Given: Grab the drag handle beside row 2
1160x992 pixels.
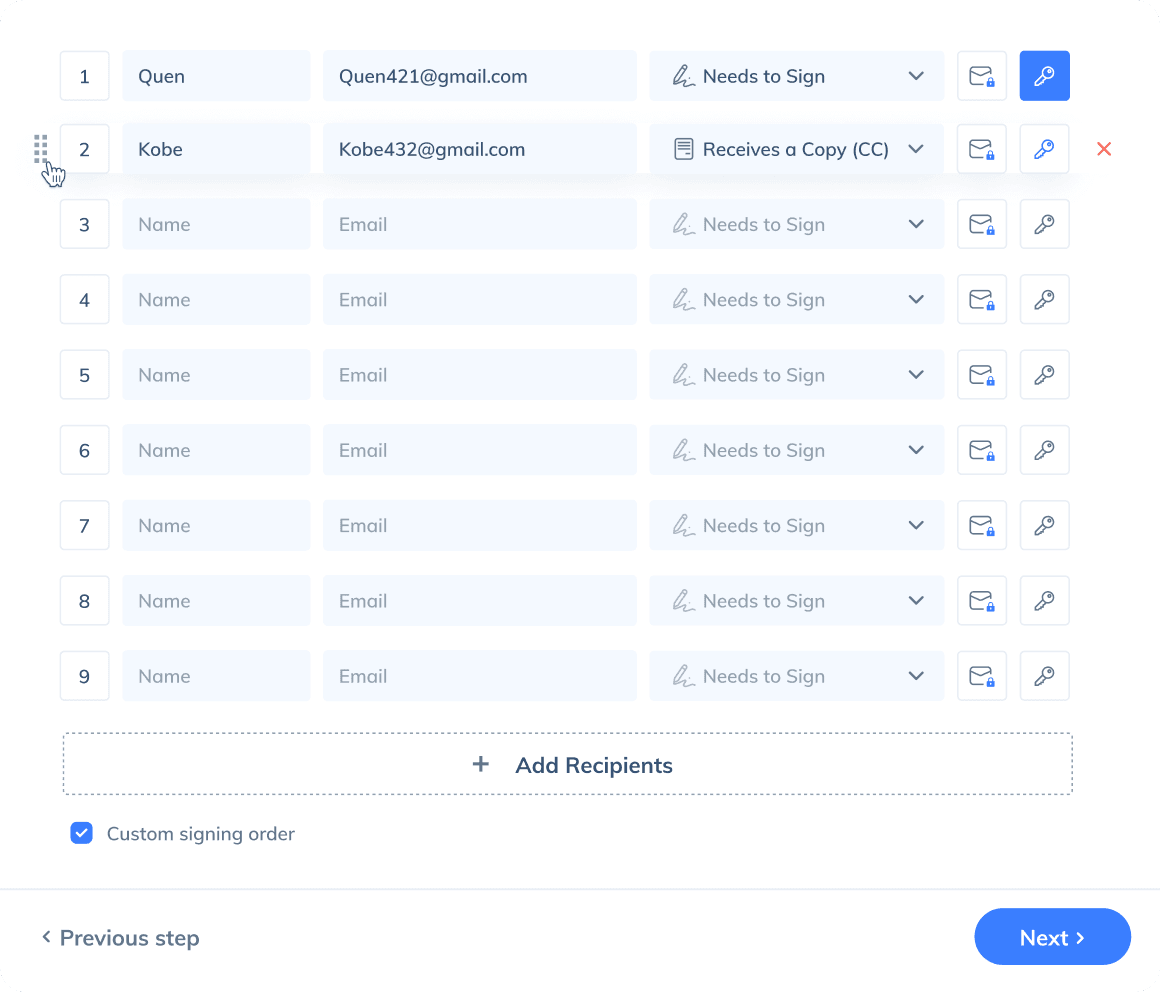Looking at the screenshot, I should point(41,149).
